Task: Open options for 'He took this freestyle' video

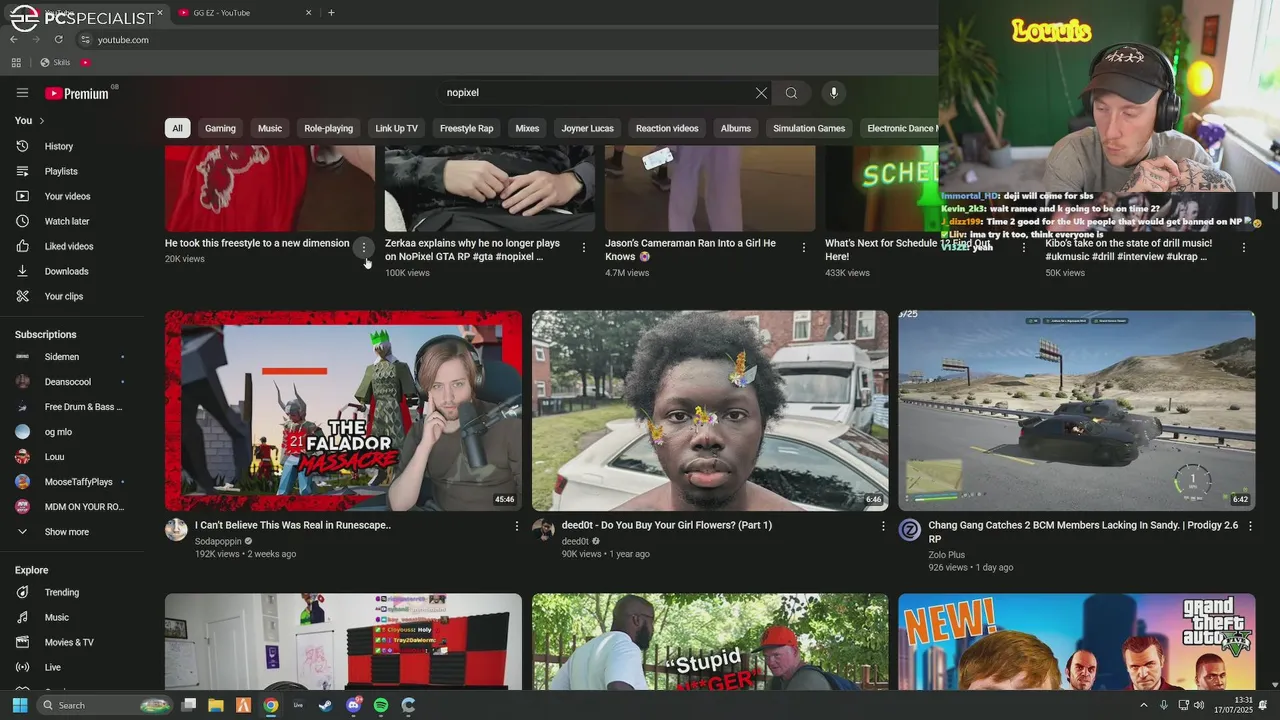Action: (x=364, y=247)
